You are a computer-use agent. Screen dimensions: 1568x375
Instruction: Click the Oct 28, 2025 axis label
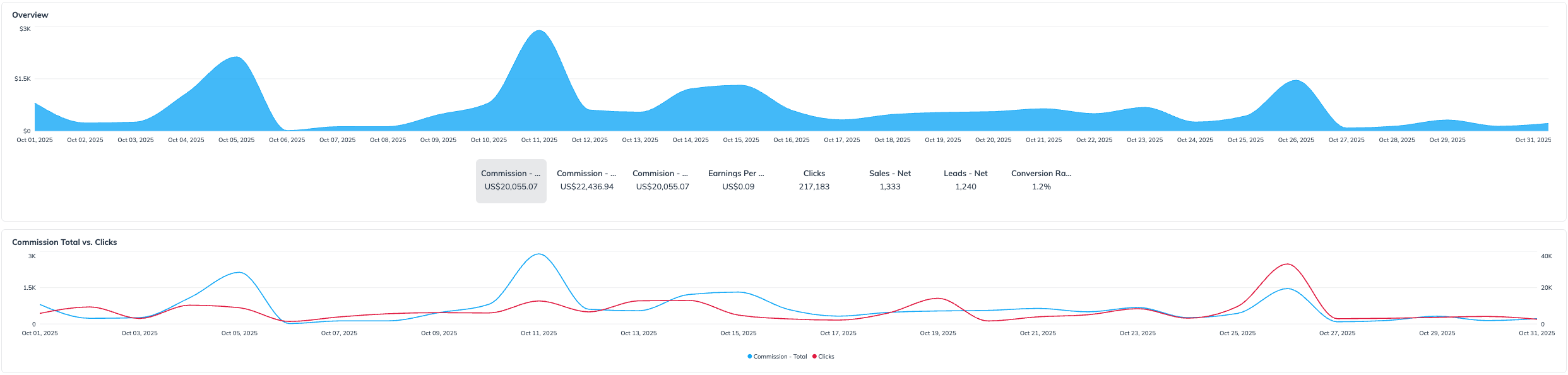1397,140
